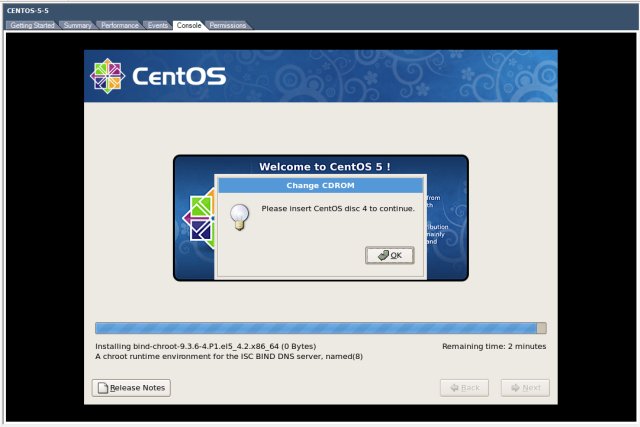Viewport: 640px width, 427px height.
Task: Open the Release Notes
Action: 131,388
